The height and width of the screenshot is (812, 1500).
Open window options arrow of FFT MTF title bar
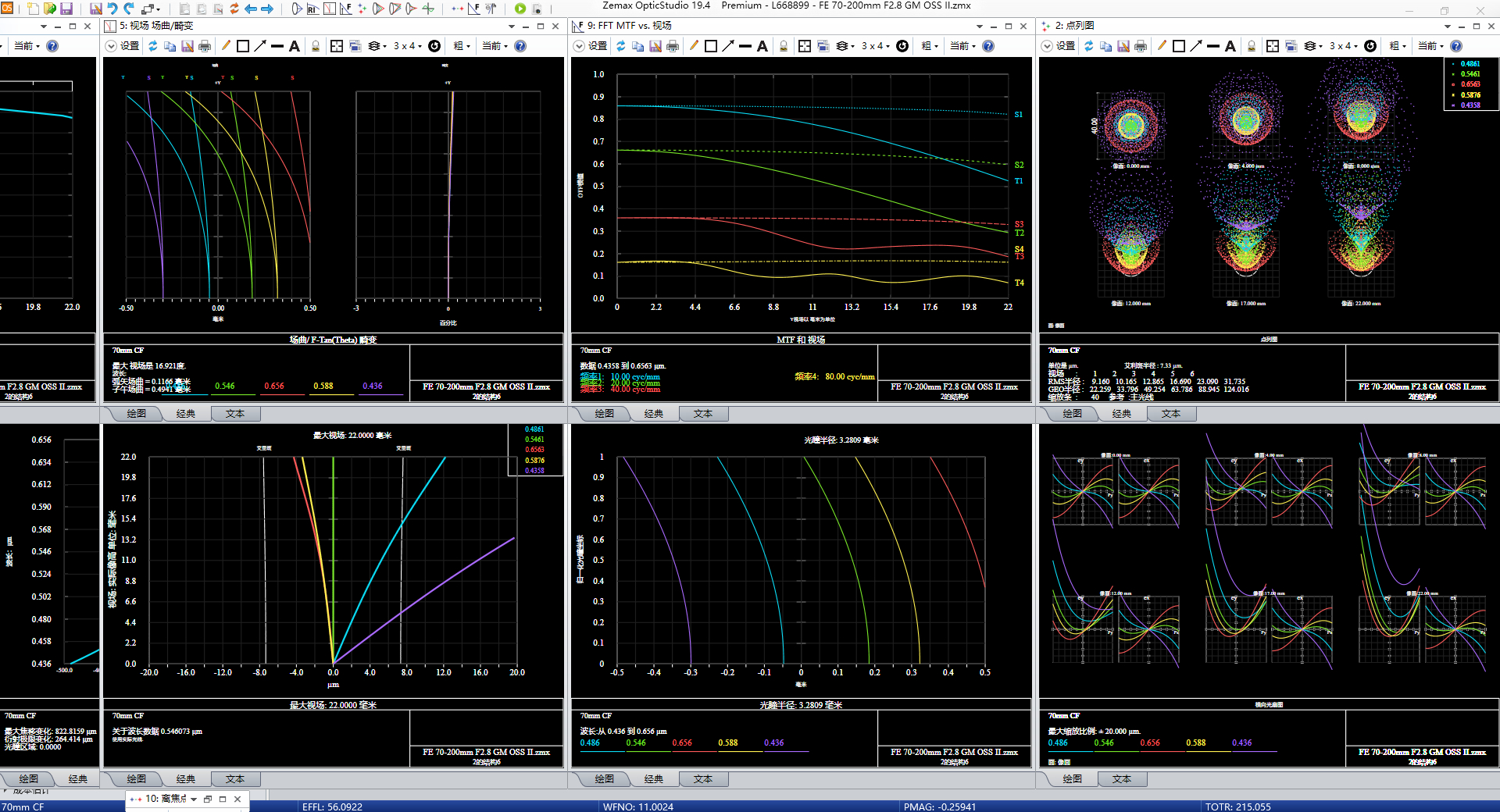click(x=980, y=26)
